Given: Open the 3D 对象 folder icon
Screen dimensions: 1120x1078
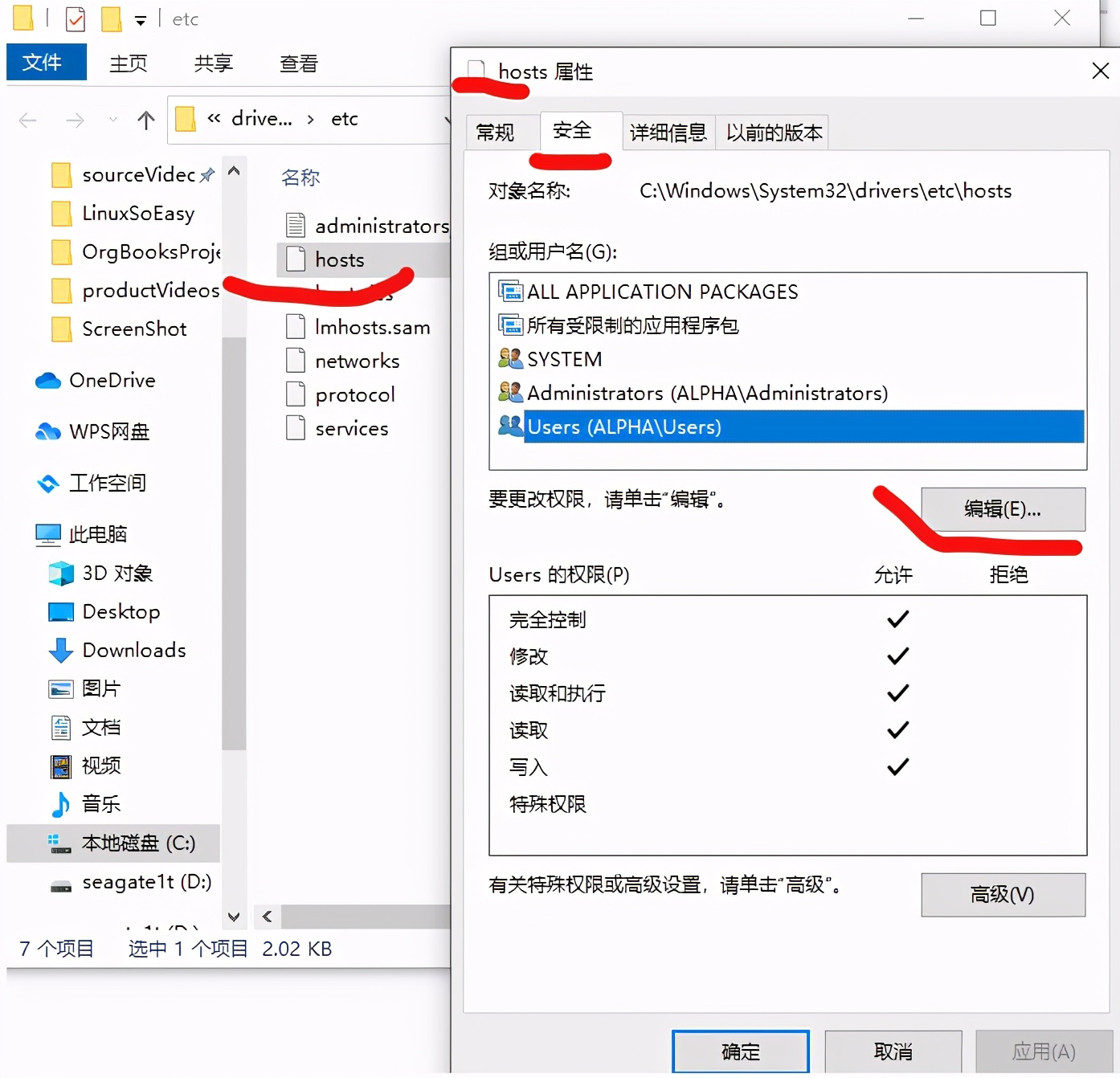Looking at the screenshot, I should click(x=61, y=574).
